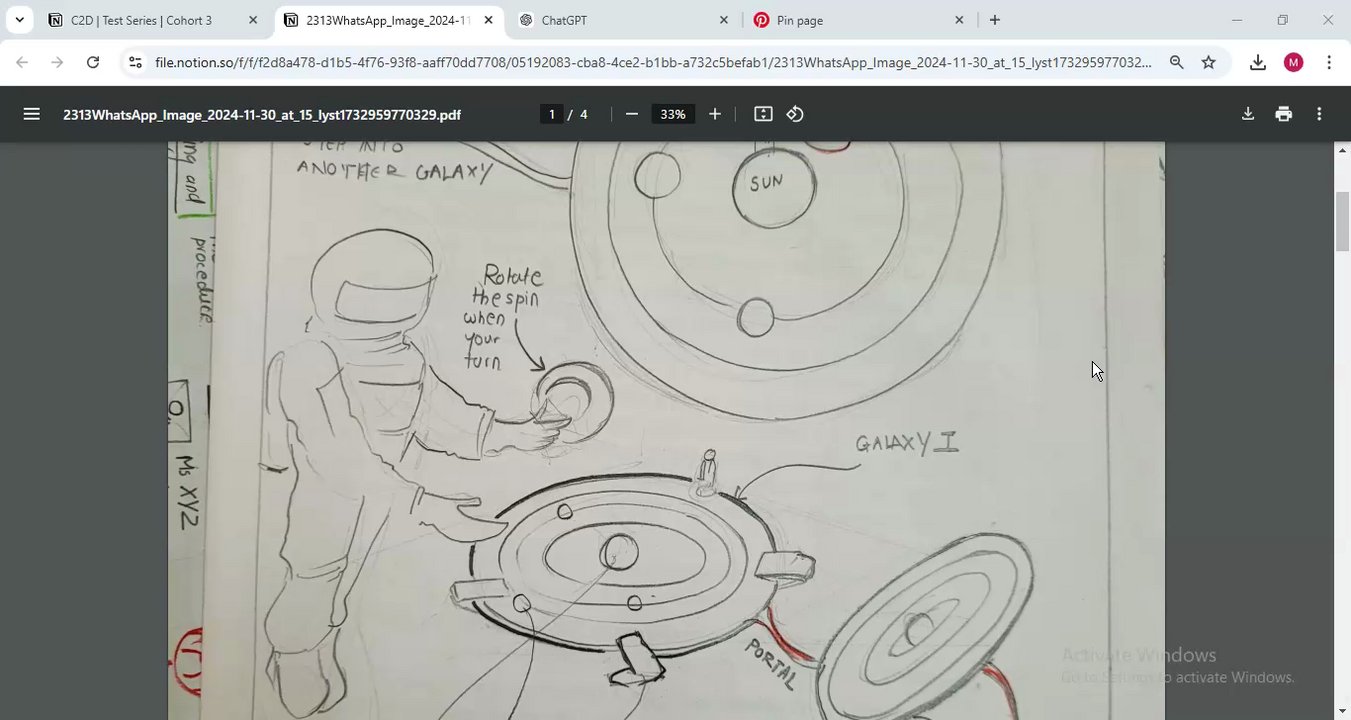Viewport: 1351px width, 720px height.
Task: Click the scrollbar down arrow
Action: 1342,711
